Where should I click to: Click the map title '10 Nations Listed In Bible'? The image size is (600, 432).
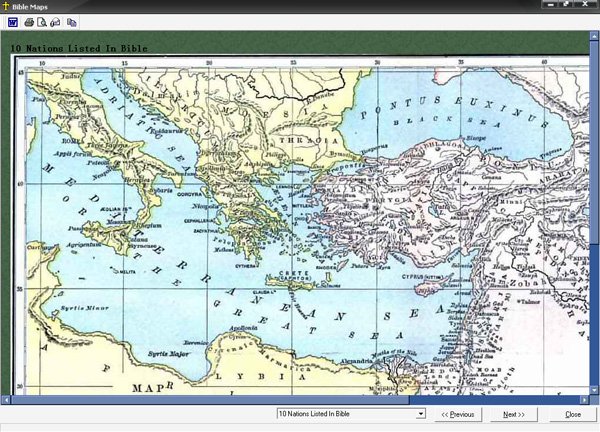tap(78, 48)
